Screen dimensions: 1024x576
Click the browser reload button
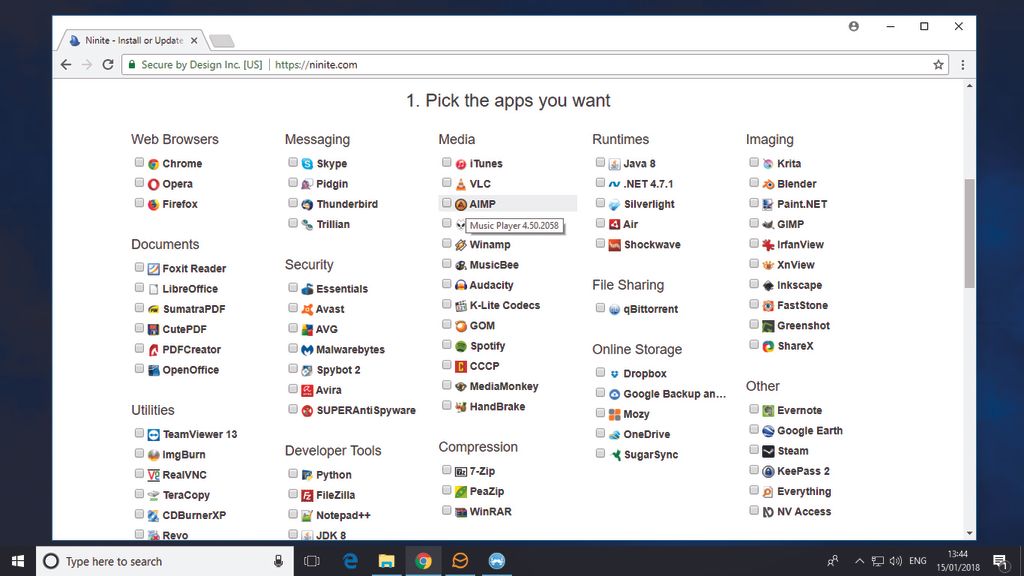pos(108,63)
